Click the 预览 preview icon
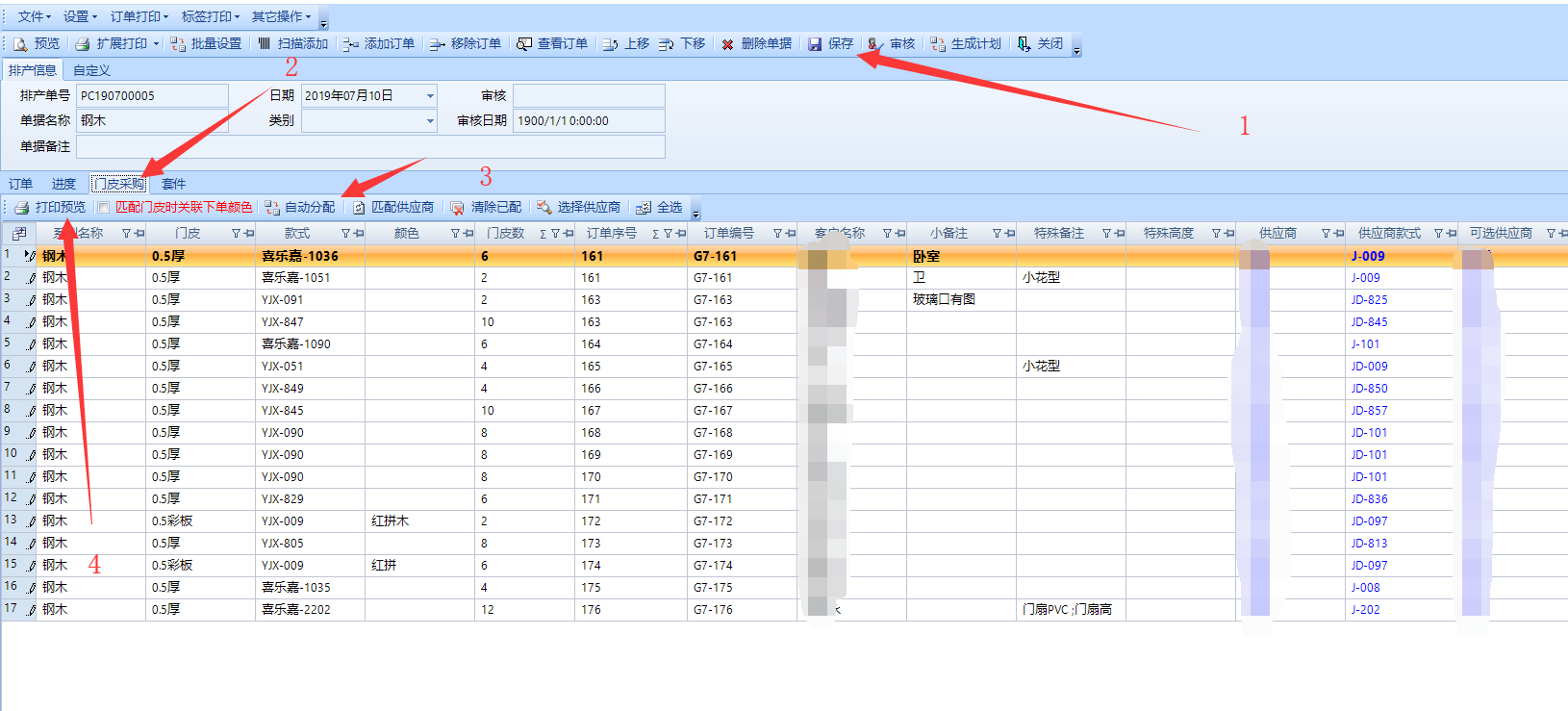1568x711 pixels. 20,44
